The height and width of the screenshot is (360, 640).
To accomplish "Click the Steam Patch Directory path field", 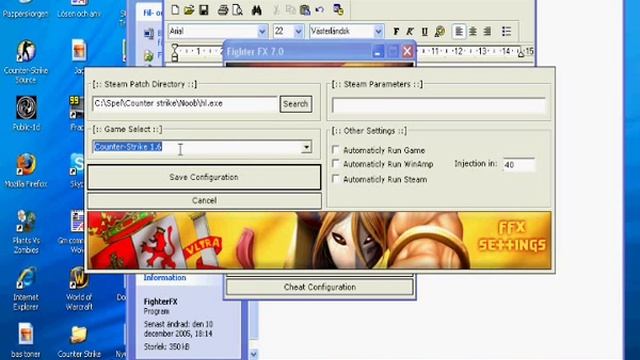I will pyautogui.click(x=185, y=104).
